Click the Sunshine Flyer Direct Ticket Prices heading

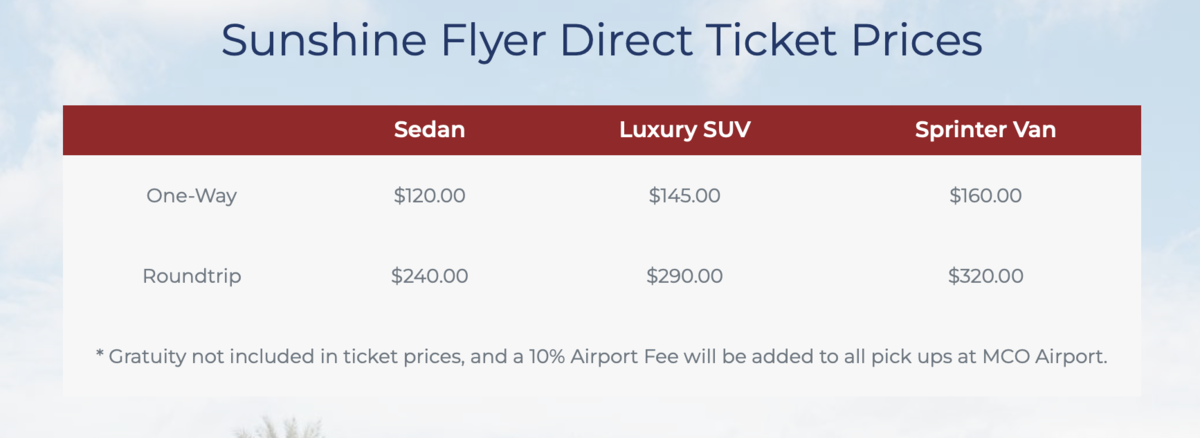tap(601, 42)
